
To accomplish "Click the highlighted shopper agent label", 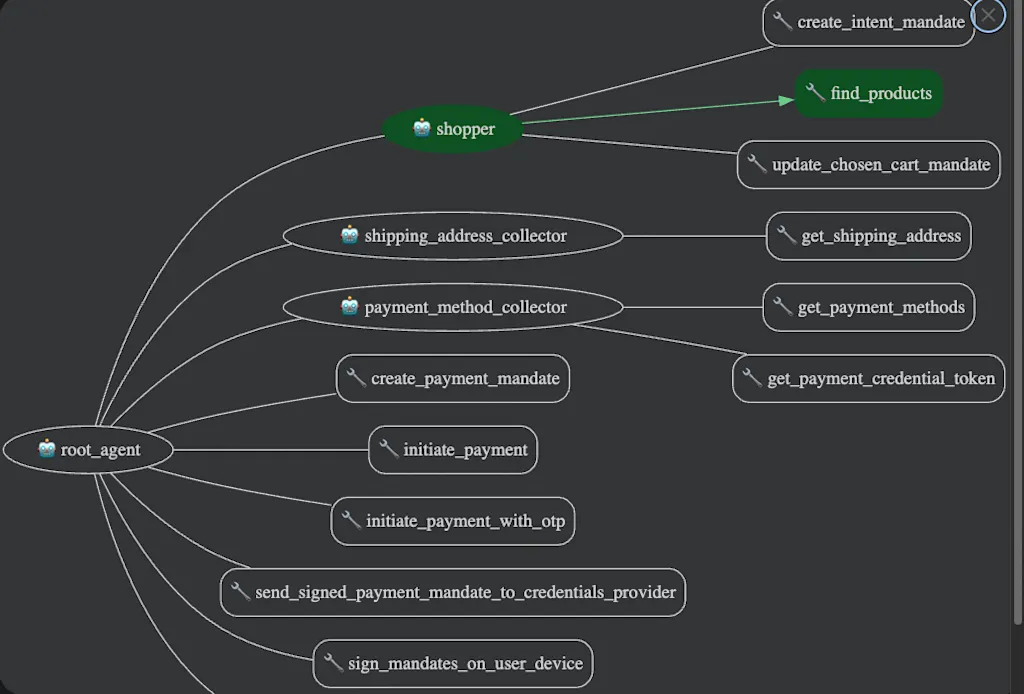I will click(x=465, y=129).
